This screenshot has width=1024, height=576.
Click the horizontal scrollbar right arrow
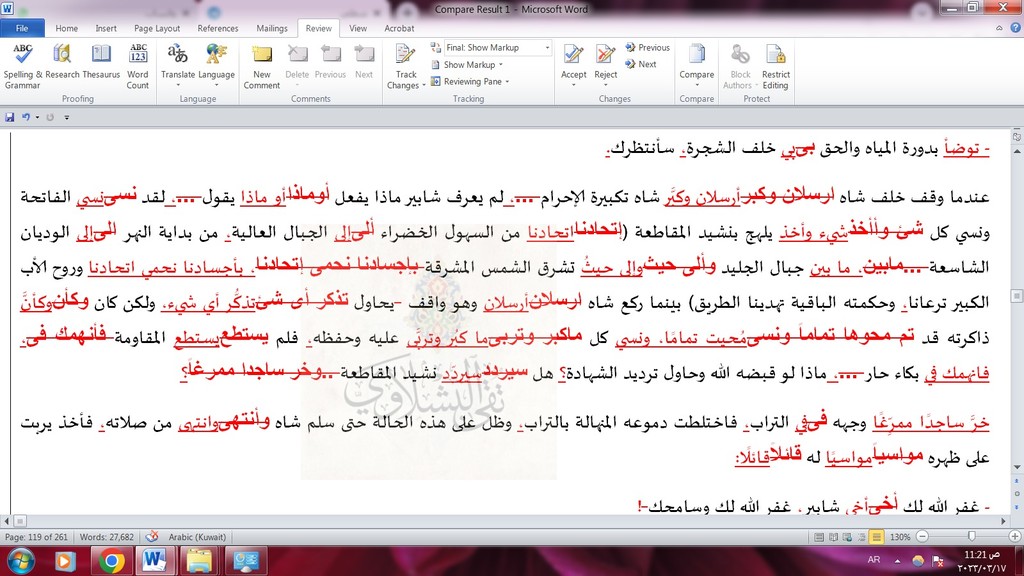tap(1004, 521)
